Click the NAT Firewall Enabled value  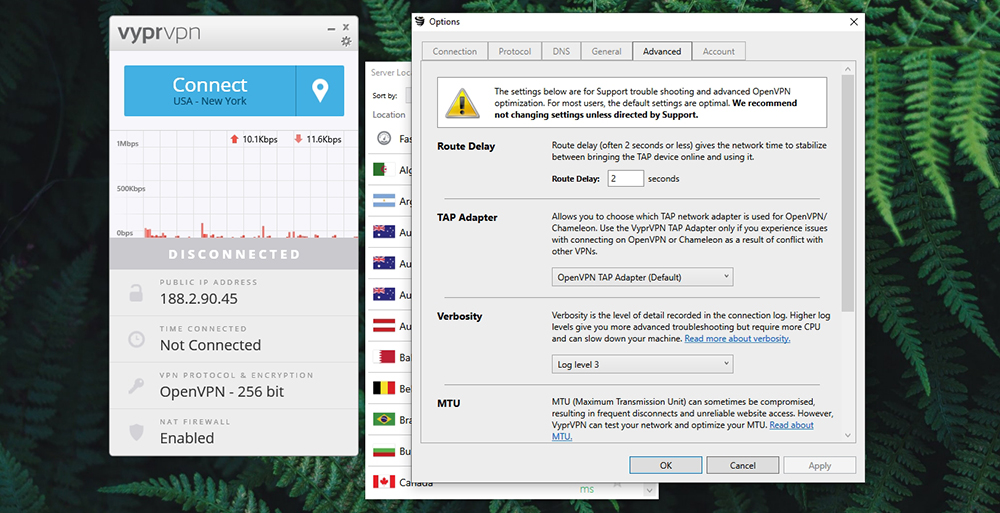click(187, 438)
